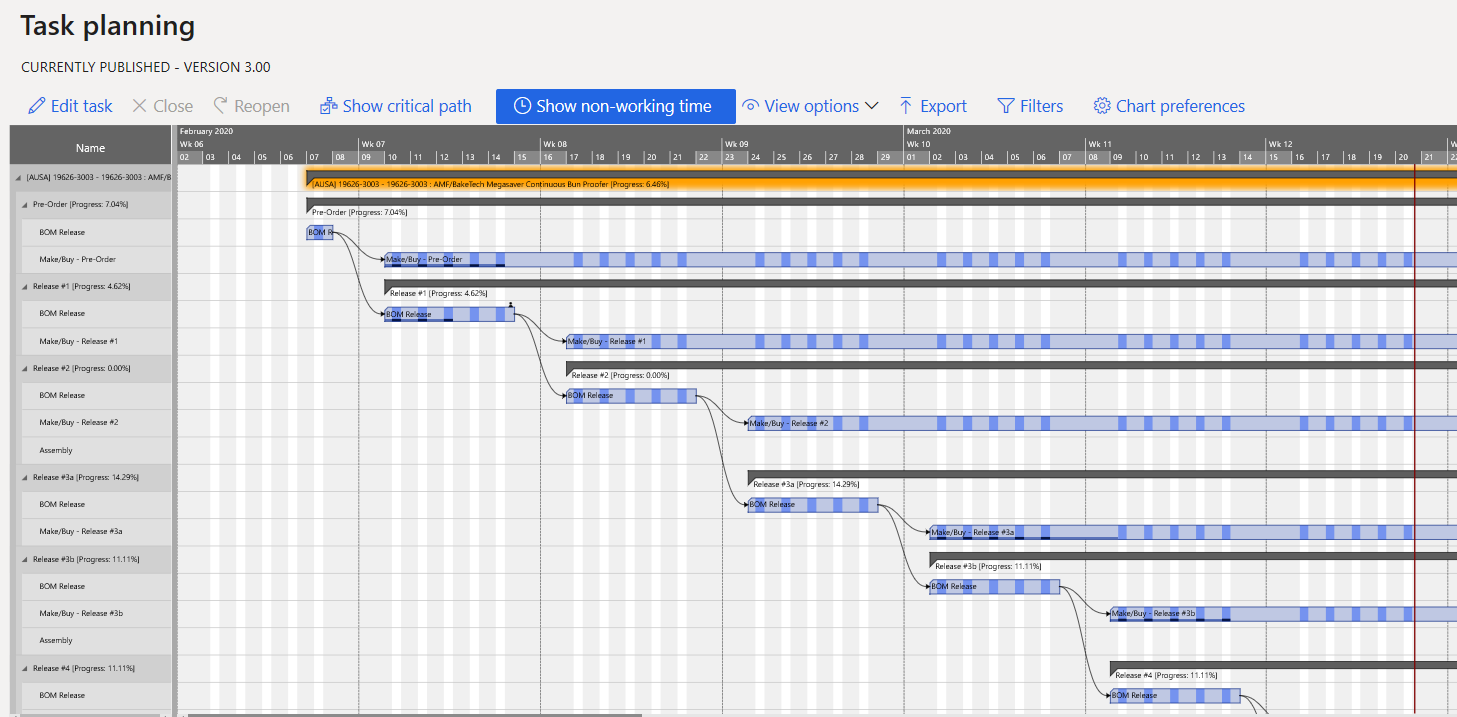Image resolution: width=1457 pixels, height=717 pixels.
Task: Select Assembly row under Release #2
Action: pos(56,451)
